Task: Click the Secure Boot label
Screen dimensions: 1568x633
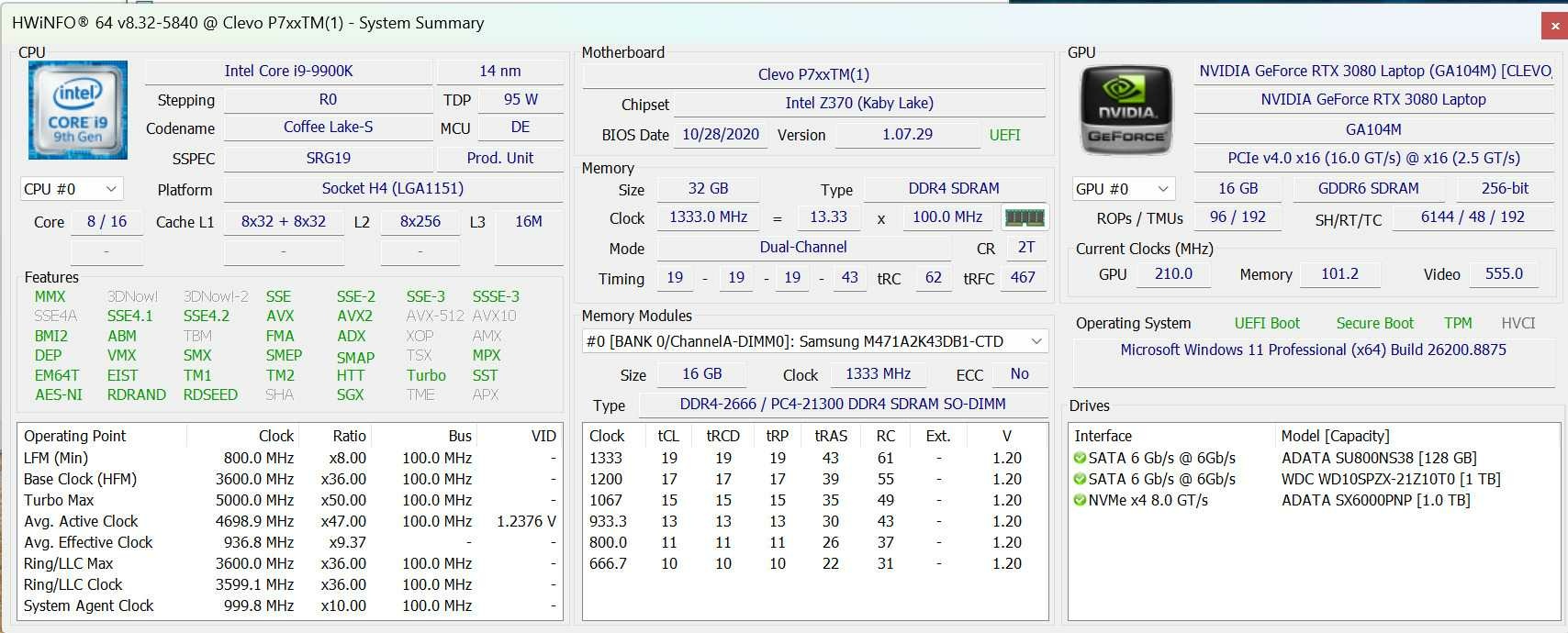Action: (1374, 323)
